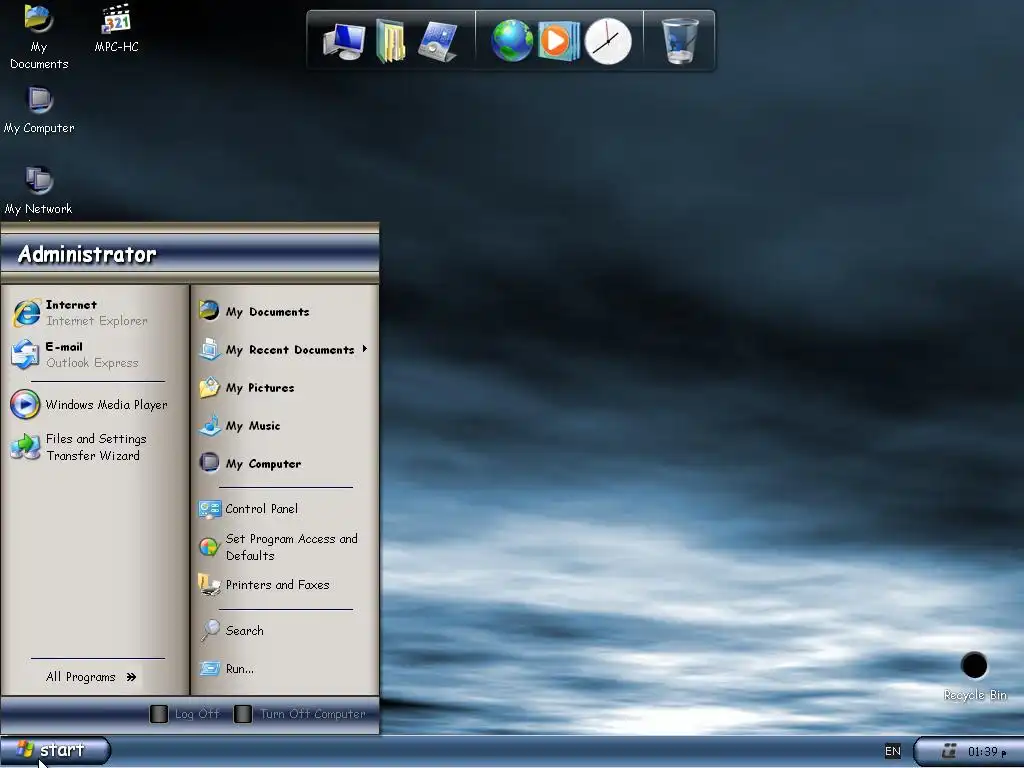Open My Documents desktop icon
Viewport: 1024px width, 768px height.
coord(39,36)
